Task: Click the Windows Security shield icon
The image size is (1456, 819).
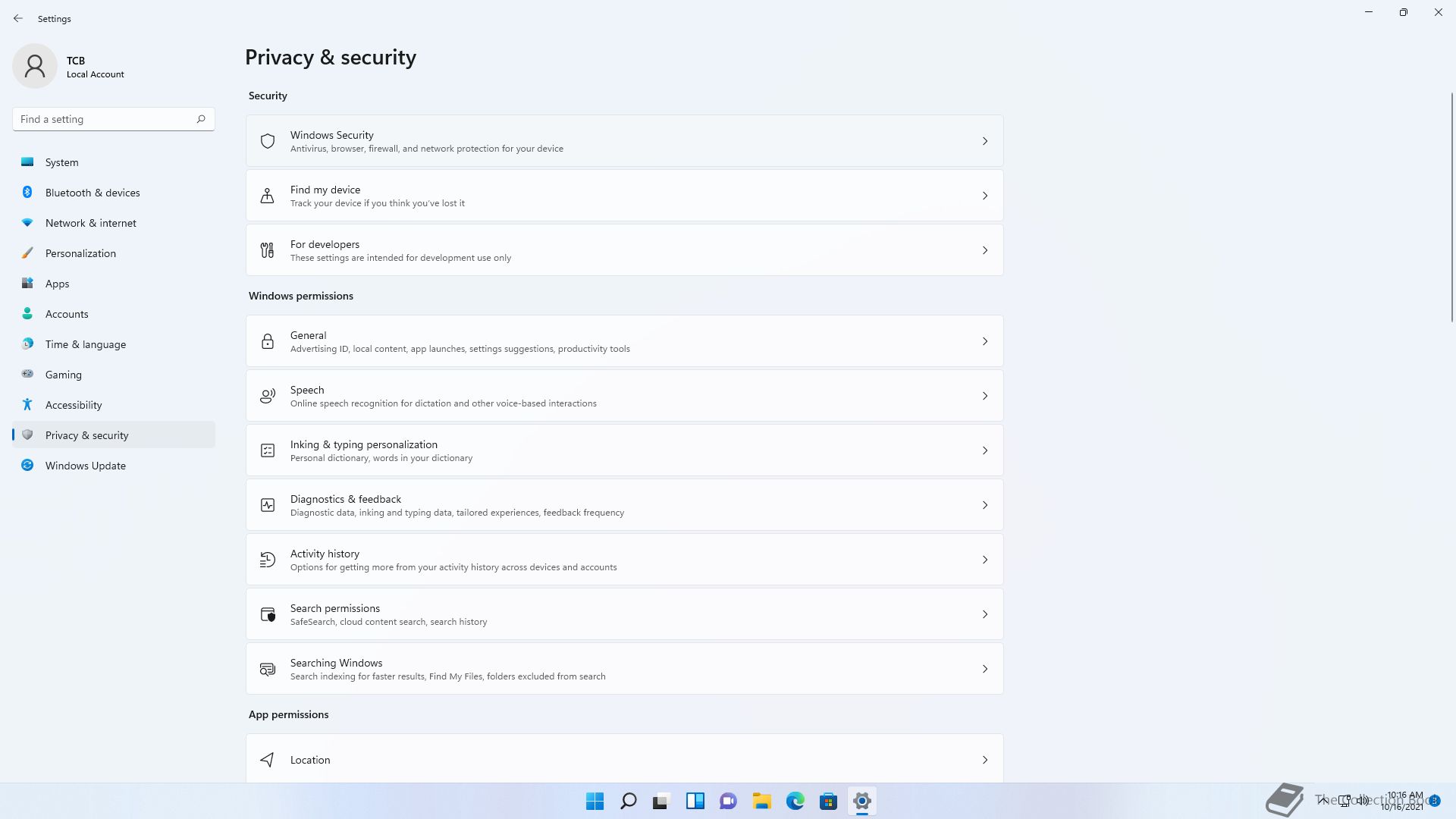Action: click(267, 141)
